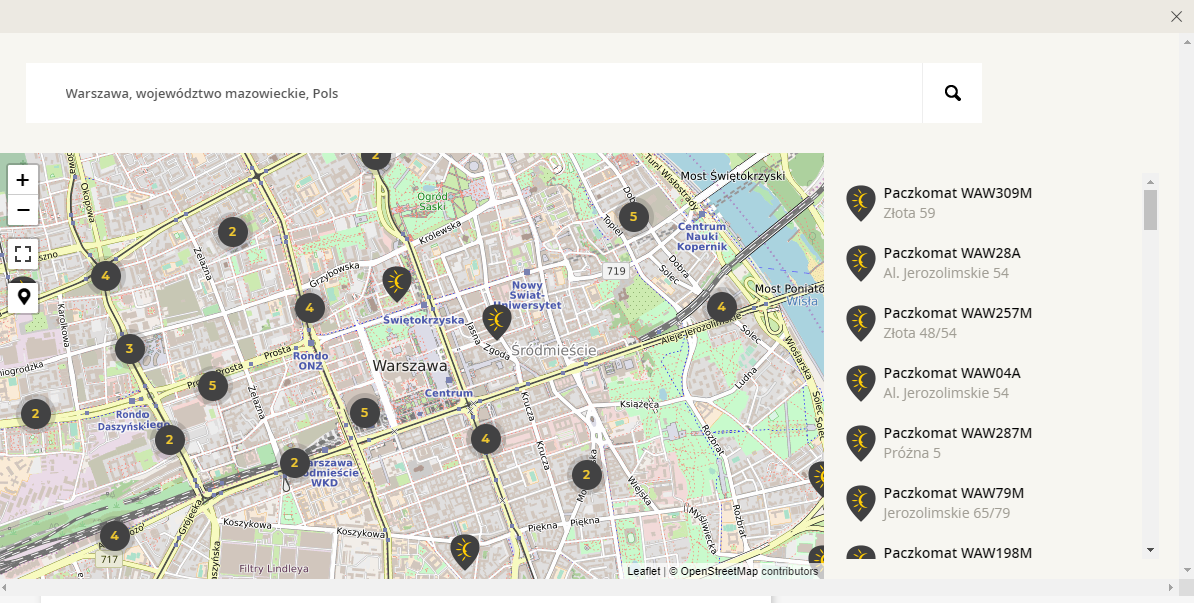Open the 4 cluster near Most Poniatowskiego
This screenshot has height=603, width=1194.
tap(721, 308)
